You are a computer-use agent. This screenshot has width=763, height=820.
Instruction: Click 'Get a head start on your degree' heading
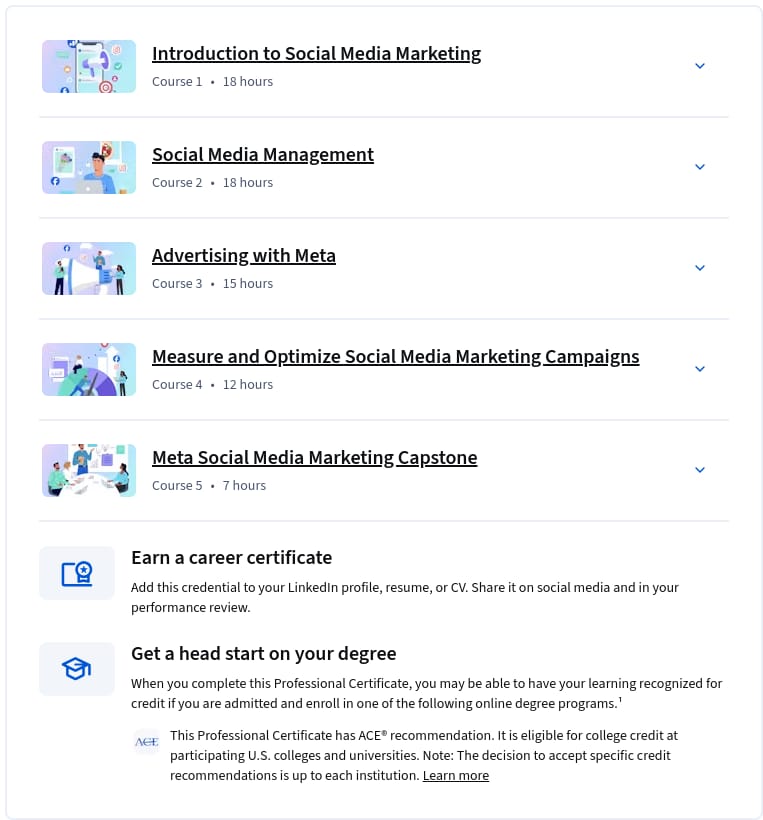[264, 654]
